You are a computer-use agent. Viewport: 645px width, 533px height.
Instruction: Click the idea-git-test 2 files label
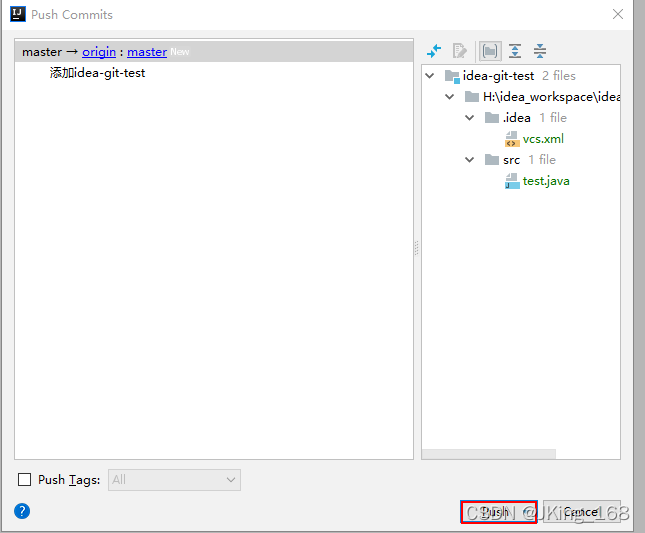click(519, 76)
